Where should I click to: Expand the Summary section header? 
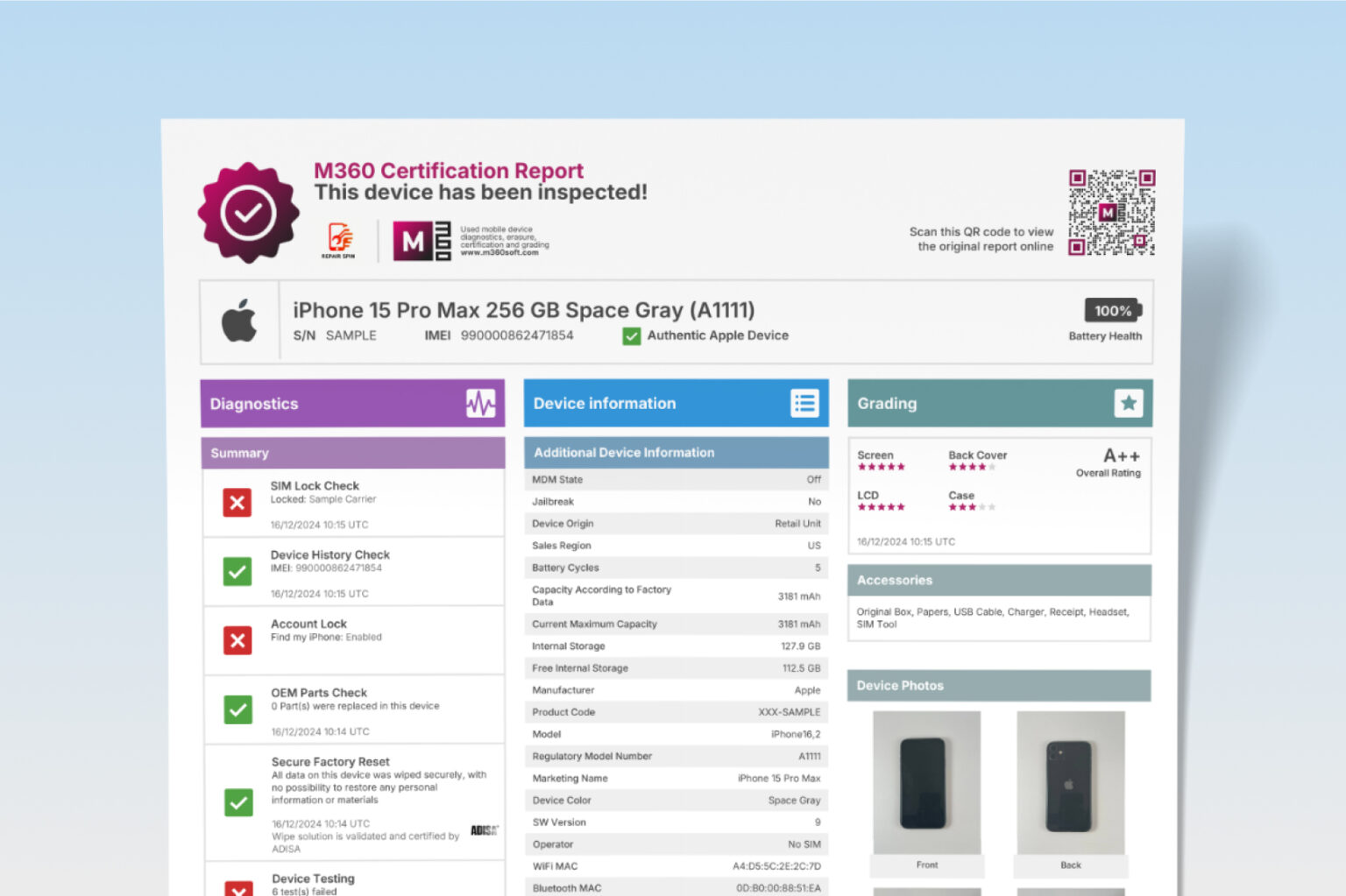352,453
